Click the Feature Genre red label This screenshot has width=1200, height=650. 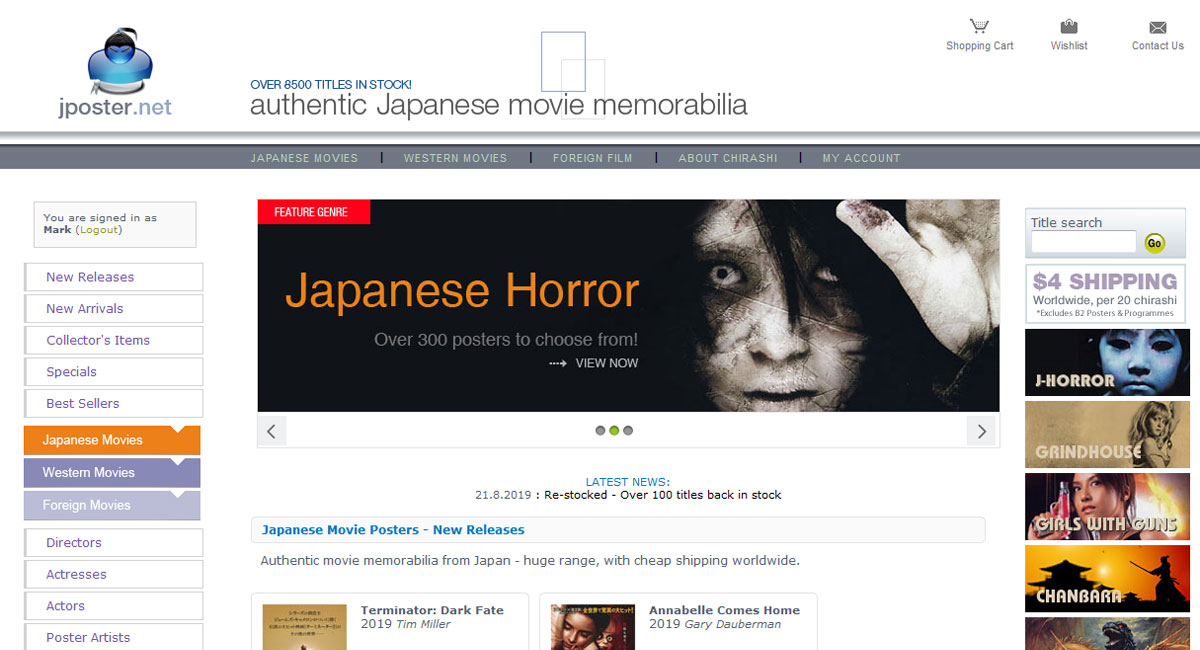point(314,212)
